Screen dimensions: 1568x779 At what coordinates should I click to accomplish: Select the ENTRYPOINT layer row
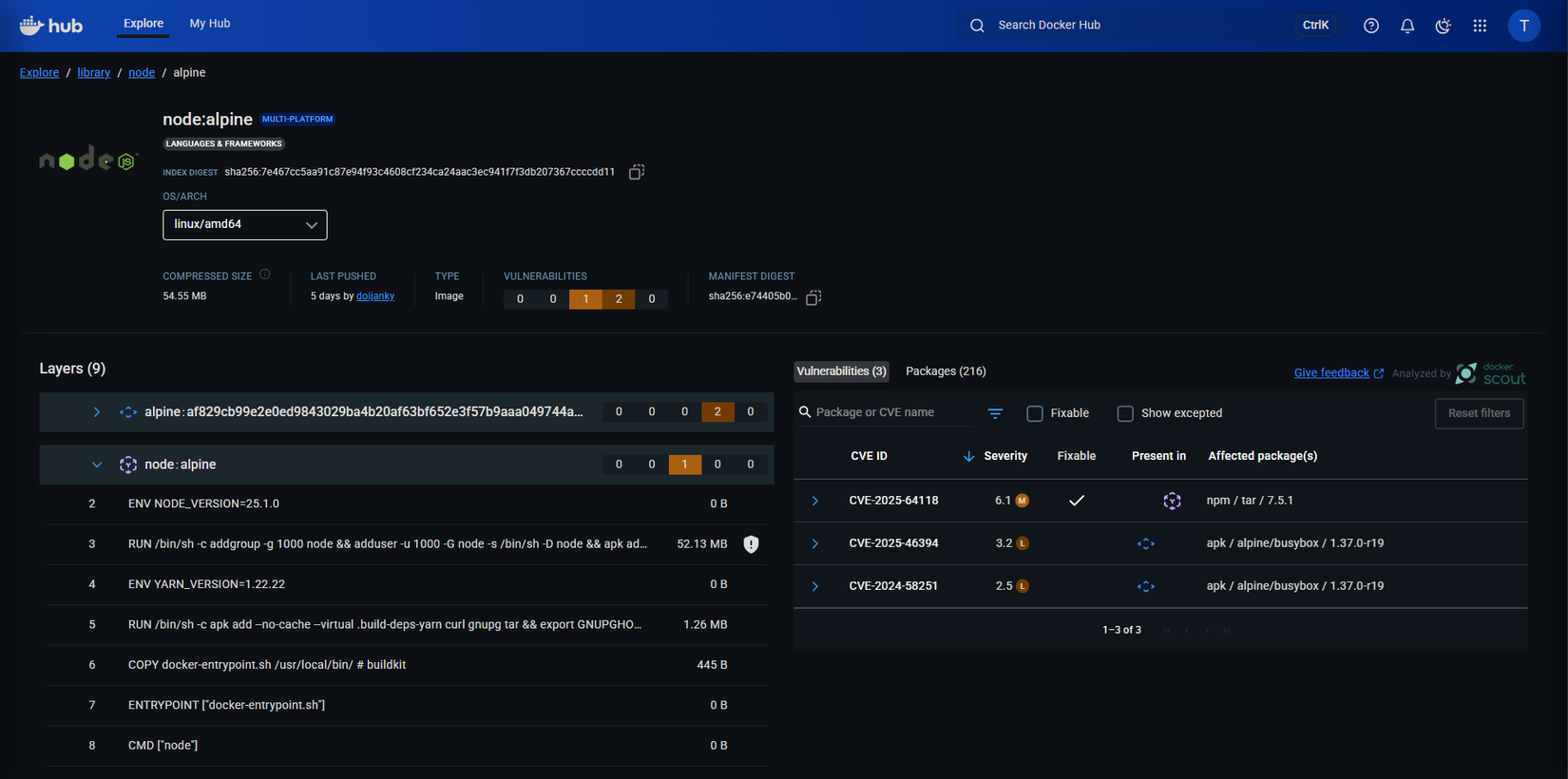click(x=407, y=705)
